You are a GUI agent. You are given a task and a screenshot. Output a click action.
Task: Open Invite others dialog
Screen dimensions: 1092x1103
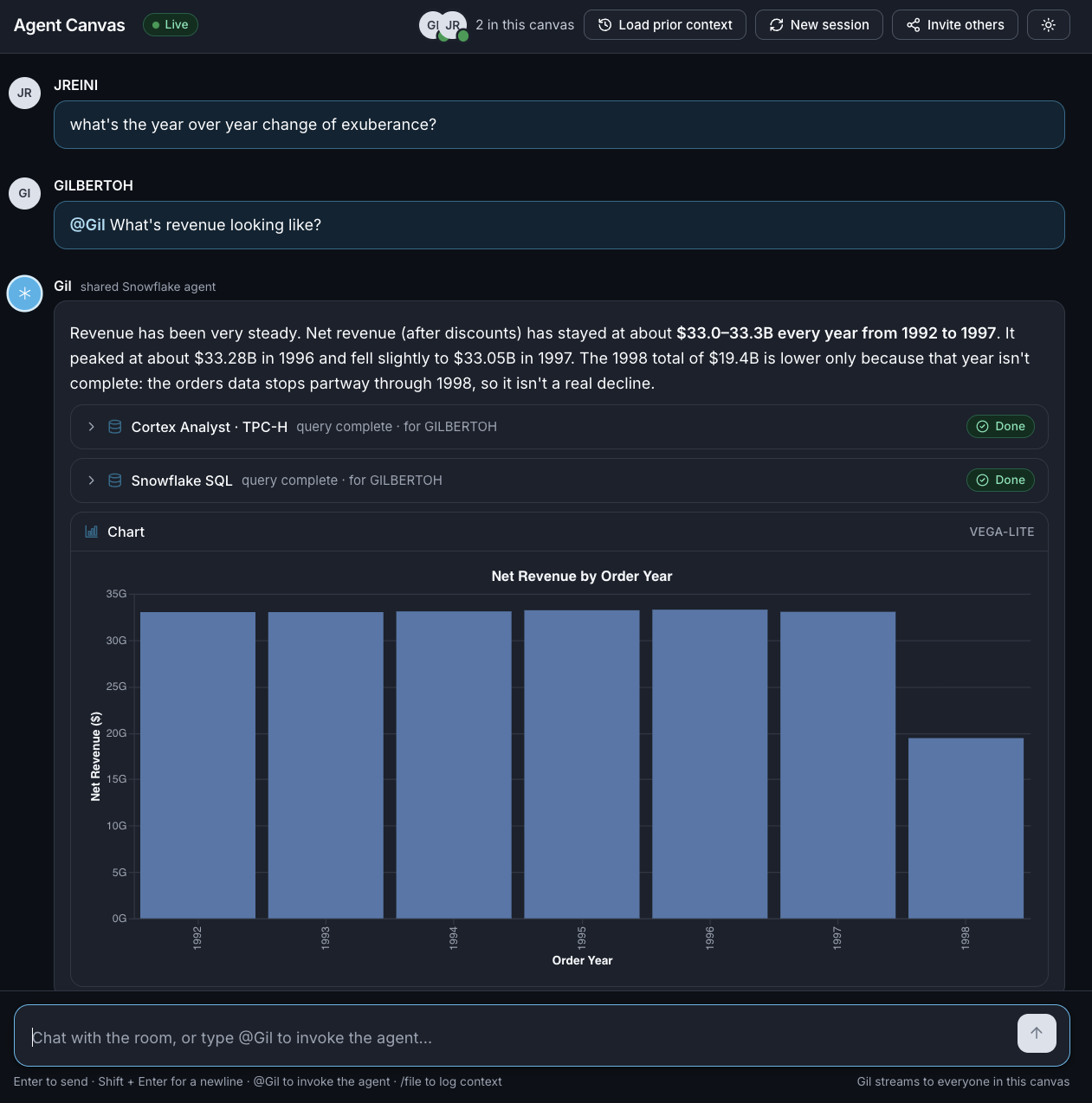click(x=955, y=25)
